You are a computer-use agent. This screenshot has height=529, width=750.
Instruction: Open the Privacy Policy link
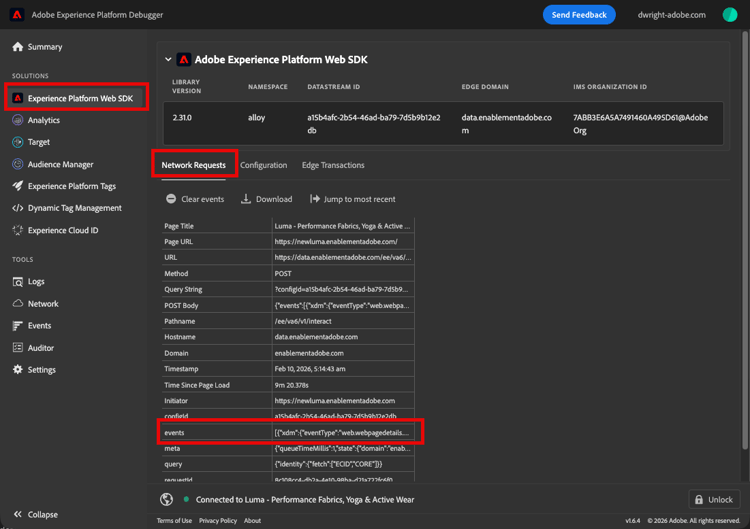[x=218, y=520]
